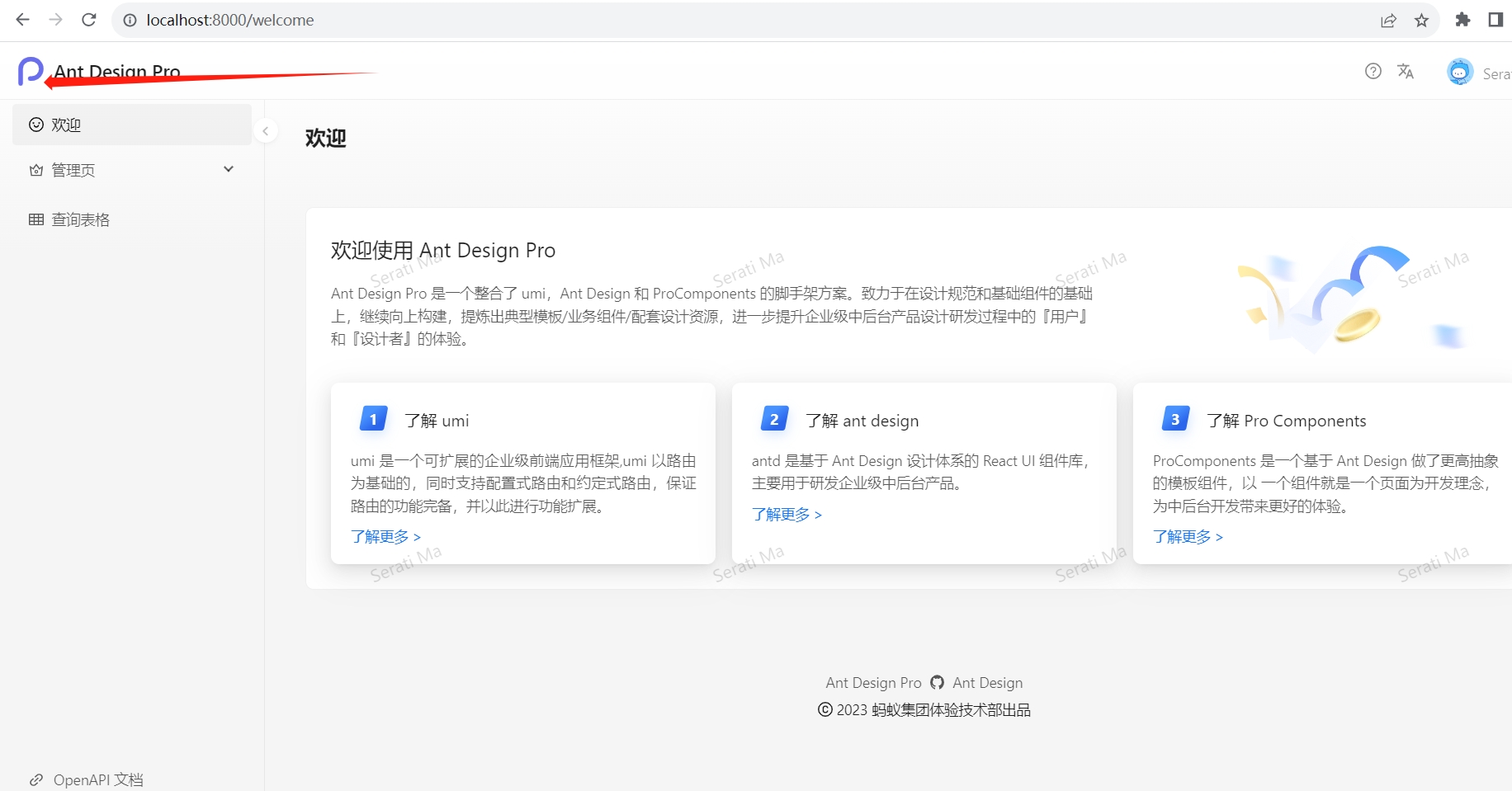
Task: Reload the page with refresh icon
Action: [89, 20]
